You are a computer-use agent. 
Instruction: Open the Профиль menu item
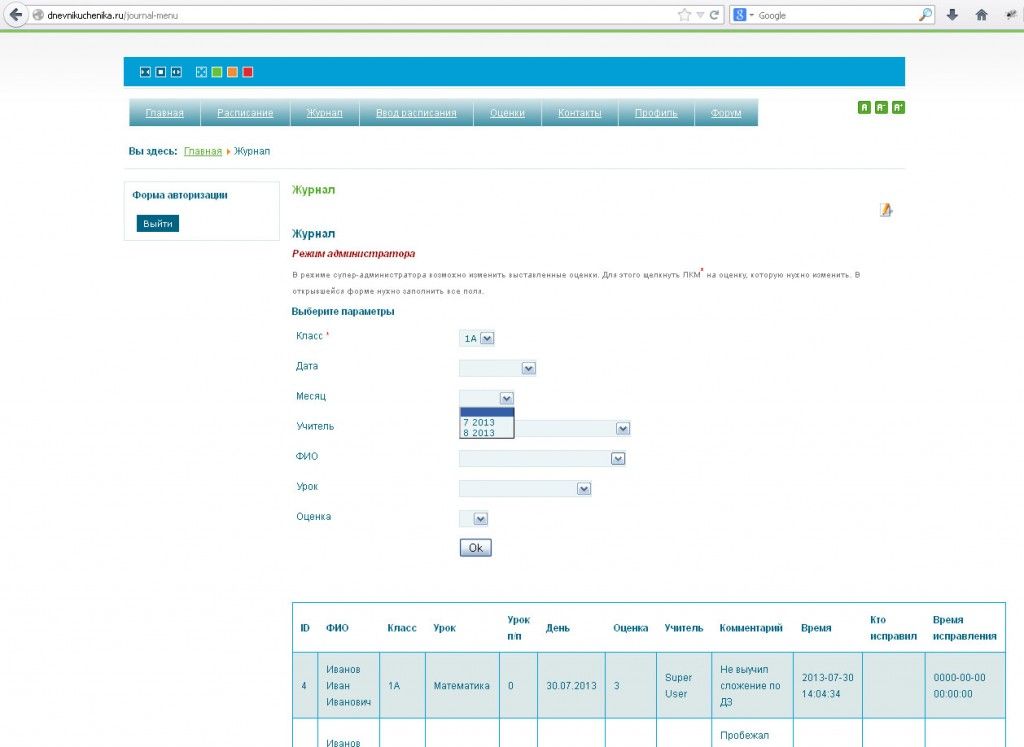656,113
